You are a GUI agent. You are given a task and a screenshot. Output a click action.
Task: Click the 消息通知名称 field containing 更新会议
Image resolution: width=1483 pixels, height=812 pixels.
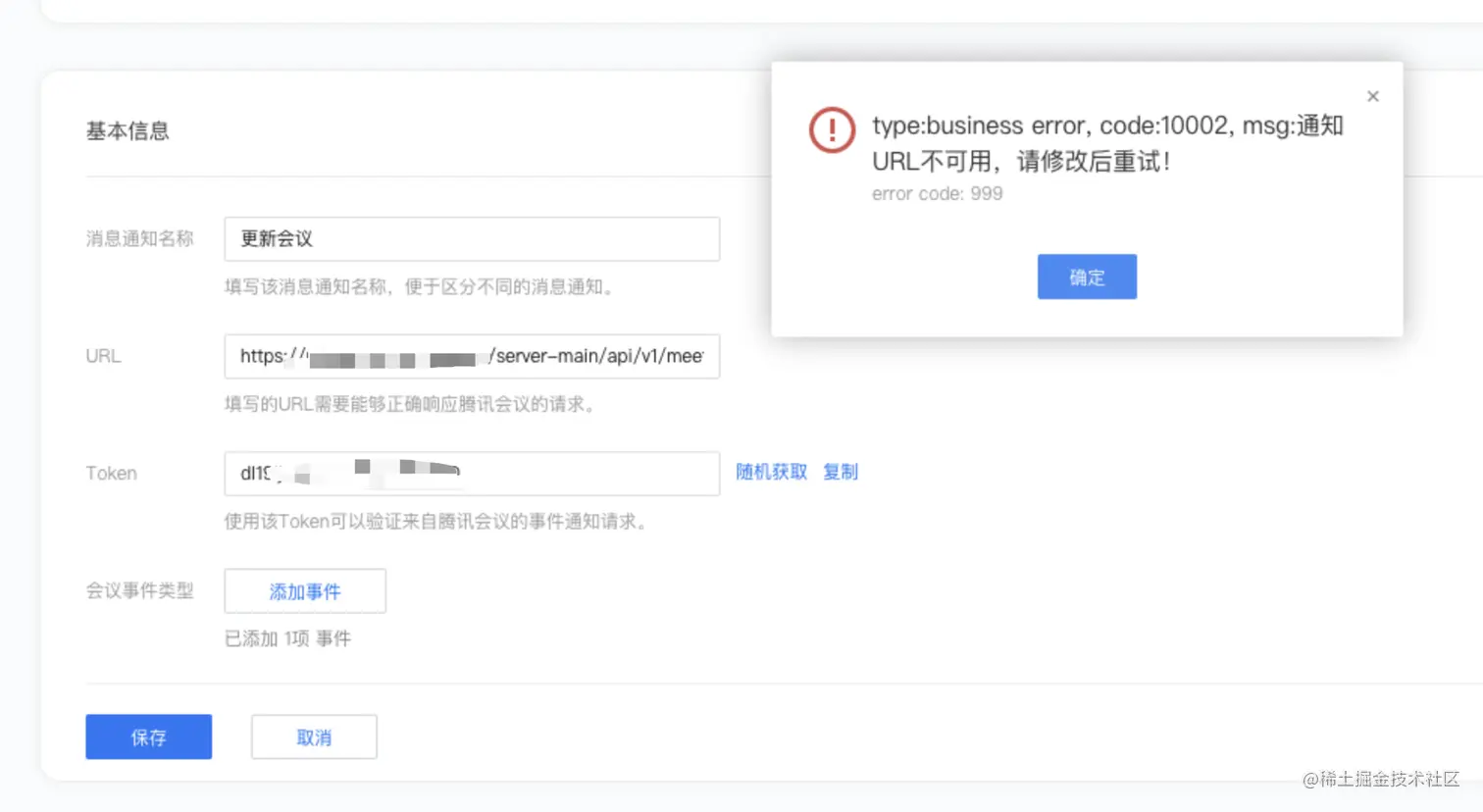(x=471, y=238)
